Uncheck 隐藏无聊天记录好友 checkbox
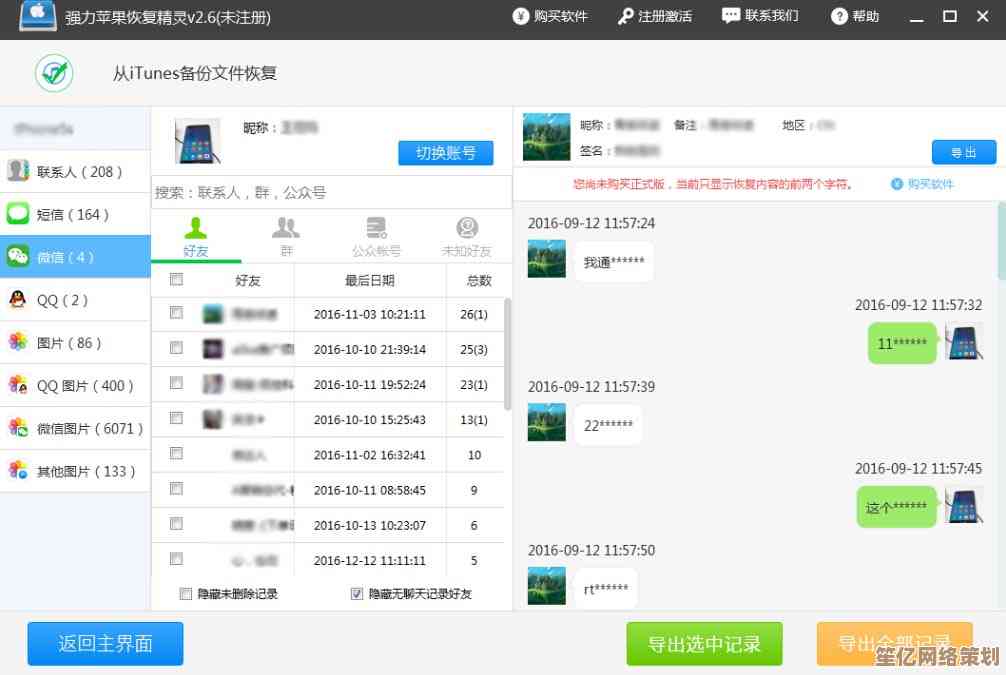Screen dimensions: 1006x675 [x=357, y=594]
